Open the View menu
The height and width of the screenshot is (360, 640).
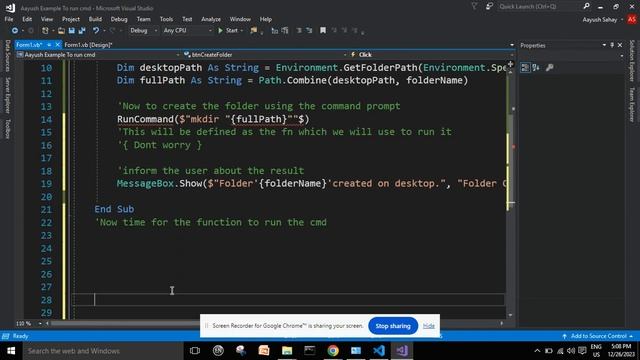(47, 19)
